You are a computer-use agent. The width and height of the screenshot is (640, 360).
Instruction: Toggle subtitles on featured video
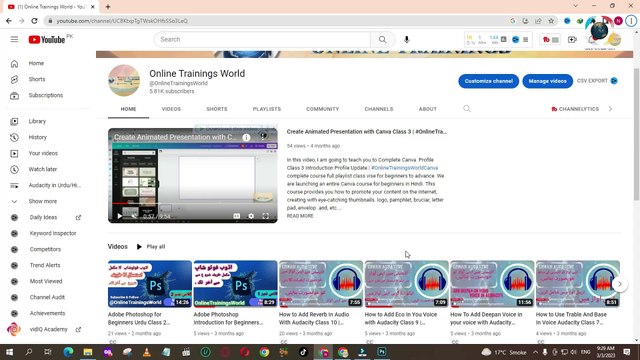tap(236, 216)
